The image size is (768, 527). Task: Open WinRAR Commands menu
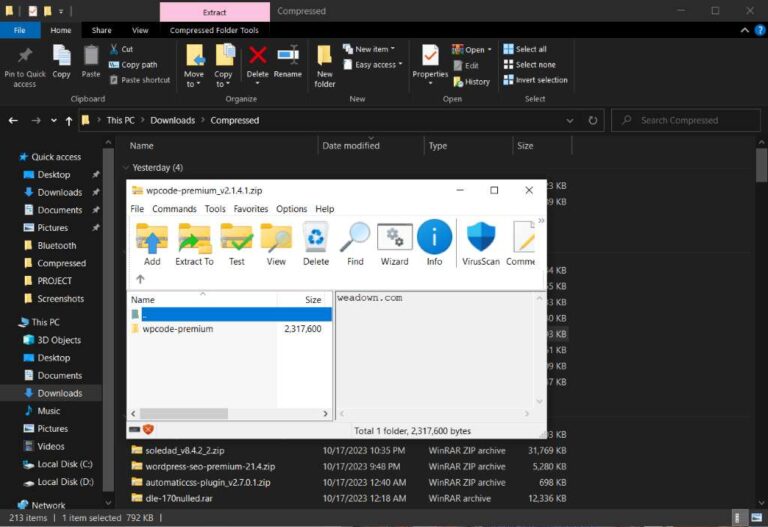click(x=174, y=209)
